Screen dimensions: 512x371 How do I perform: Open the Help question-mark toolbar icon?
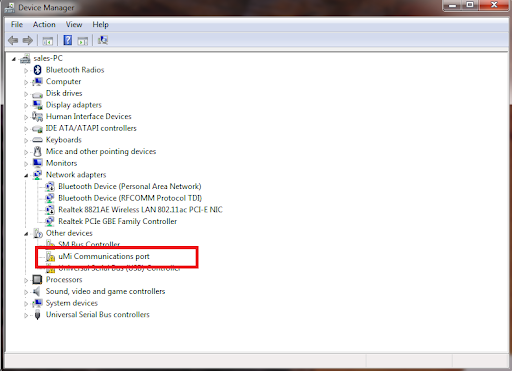pyautogui.click(x=68, y=40)
